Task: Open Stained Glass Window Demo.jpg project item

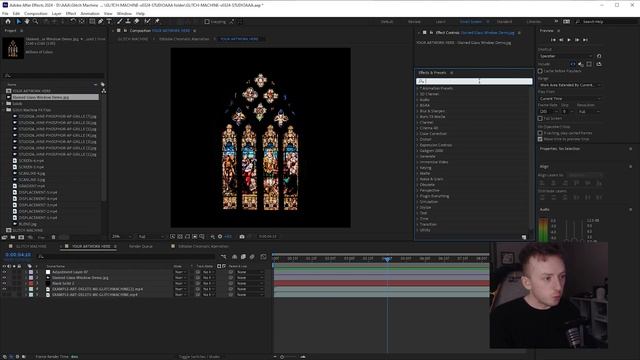Action: click(40, 97)
